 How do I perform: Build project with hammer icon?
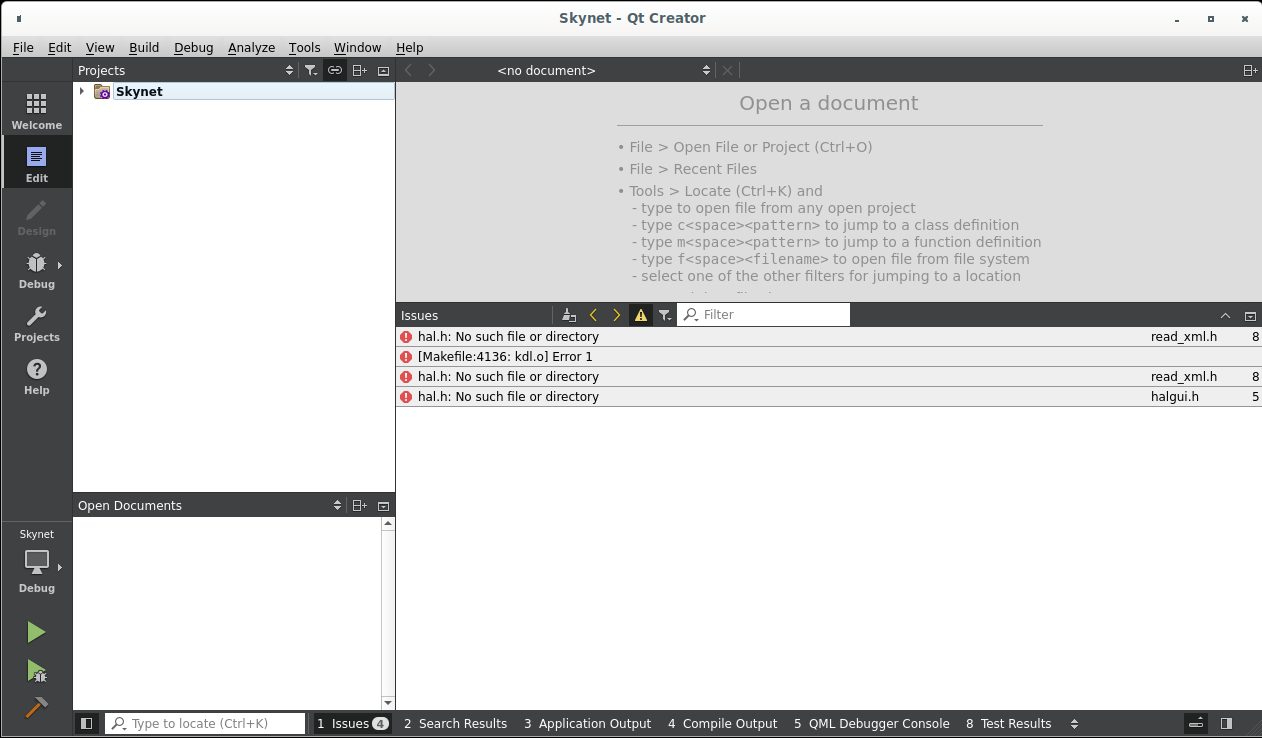click(36, 707)
